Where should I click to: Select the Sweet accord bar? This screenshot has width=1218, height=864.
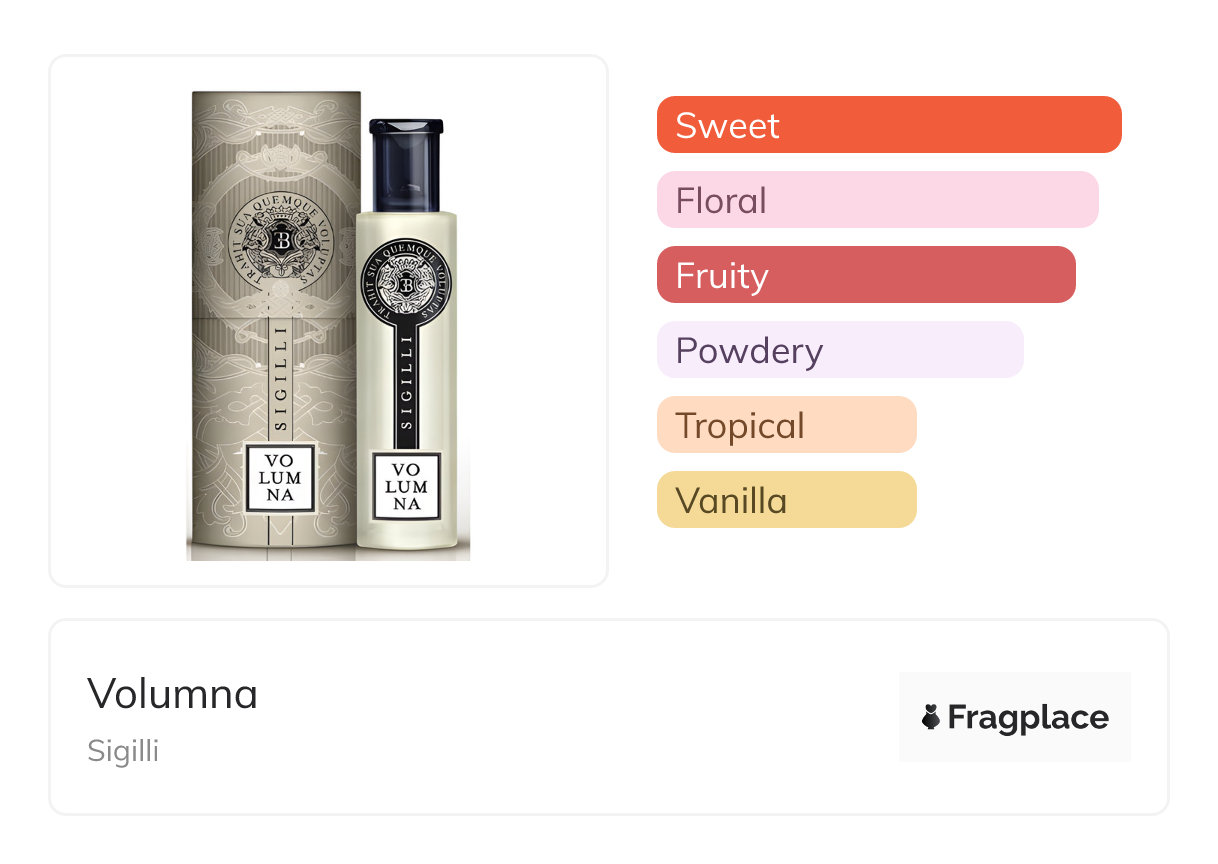pyautogui.click(x=889, y=125)
